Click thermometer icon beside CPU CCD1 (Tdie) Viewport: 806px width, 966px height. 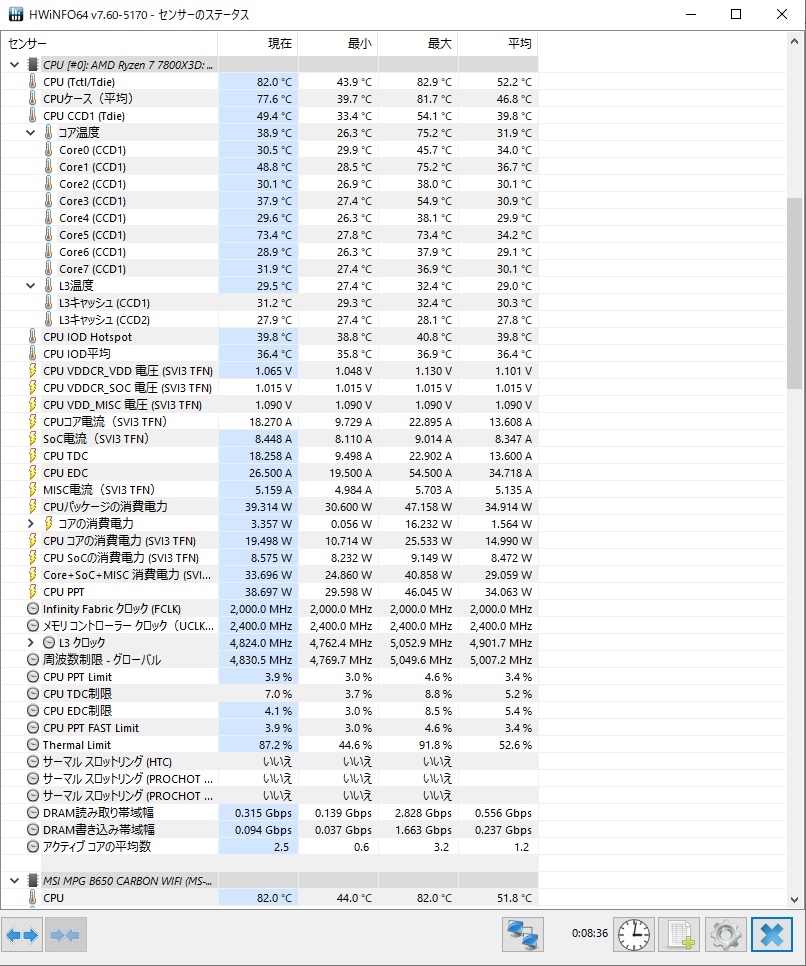pos(33,116)
